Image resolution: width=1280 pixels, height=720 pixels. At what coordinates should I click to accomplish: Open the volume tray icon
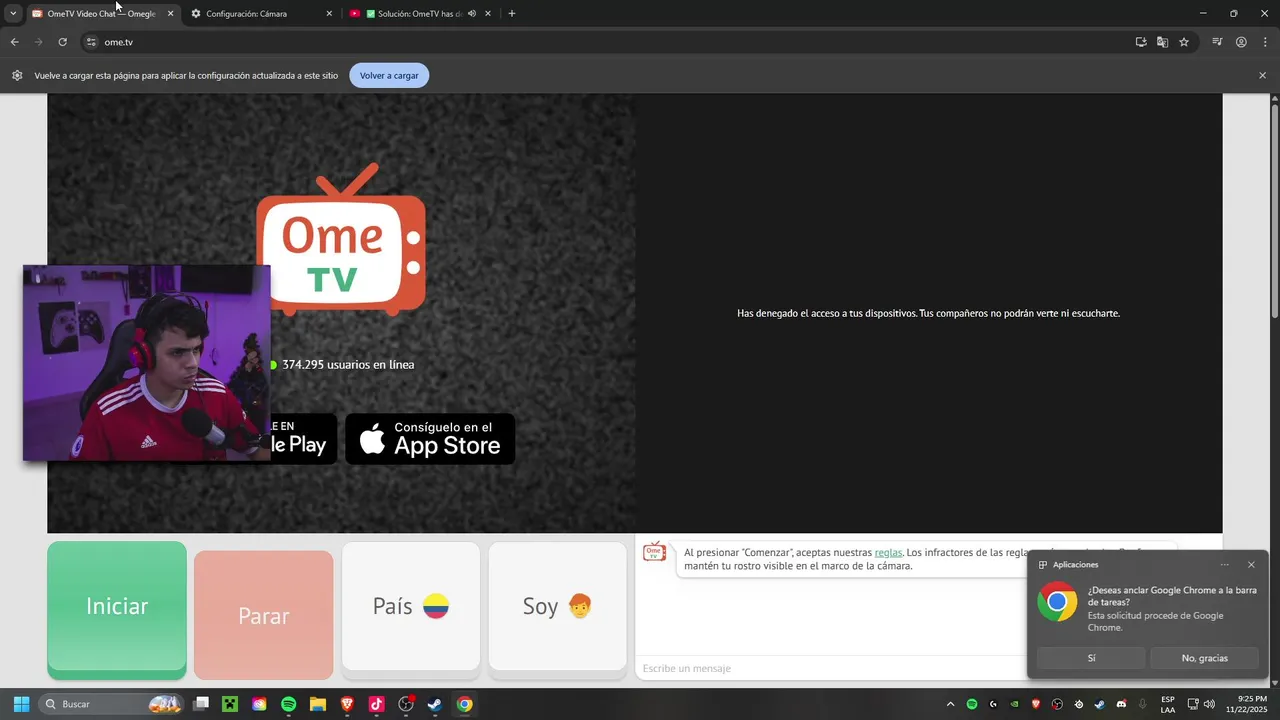pos(1211,704)
